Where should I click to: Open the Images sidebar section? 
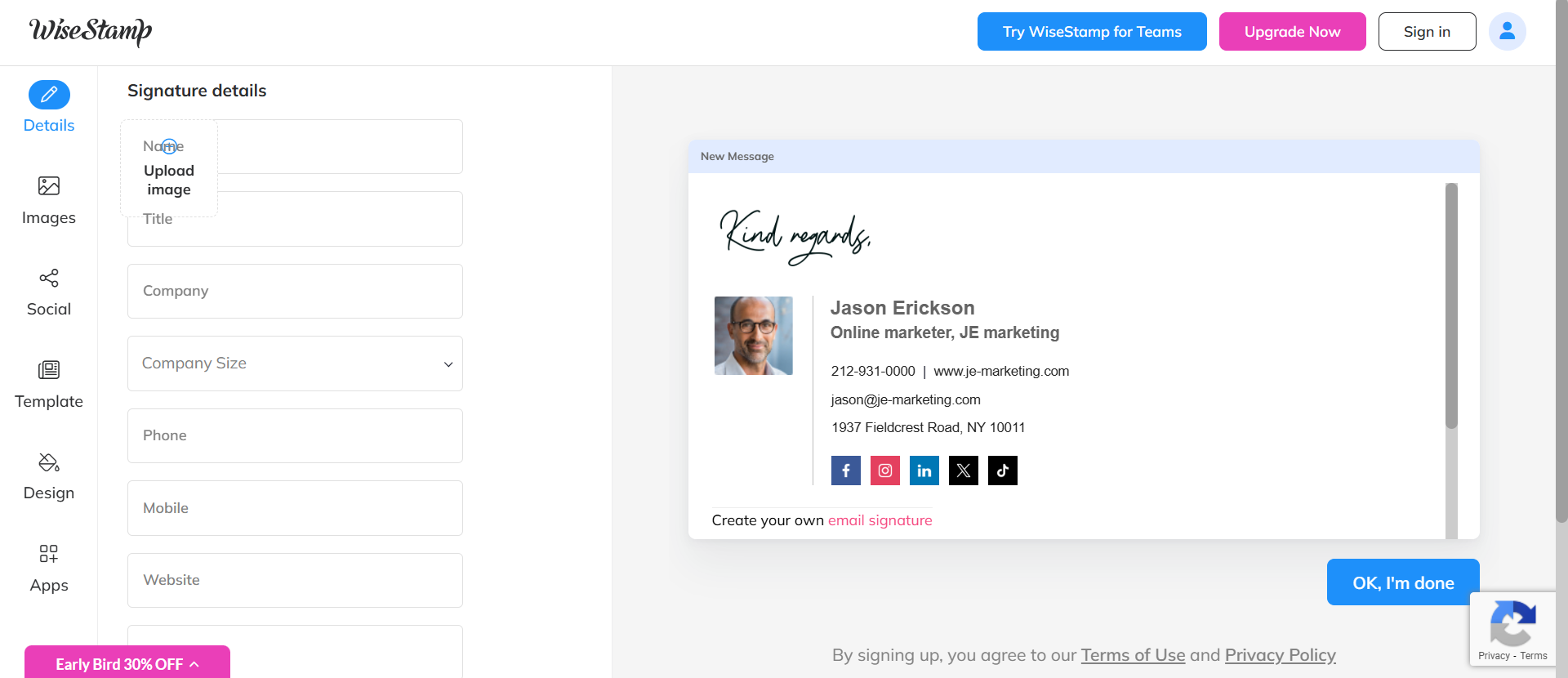coord(49,186)
